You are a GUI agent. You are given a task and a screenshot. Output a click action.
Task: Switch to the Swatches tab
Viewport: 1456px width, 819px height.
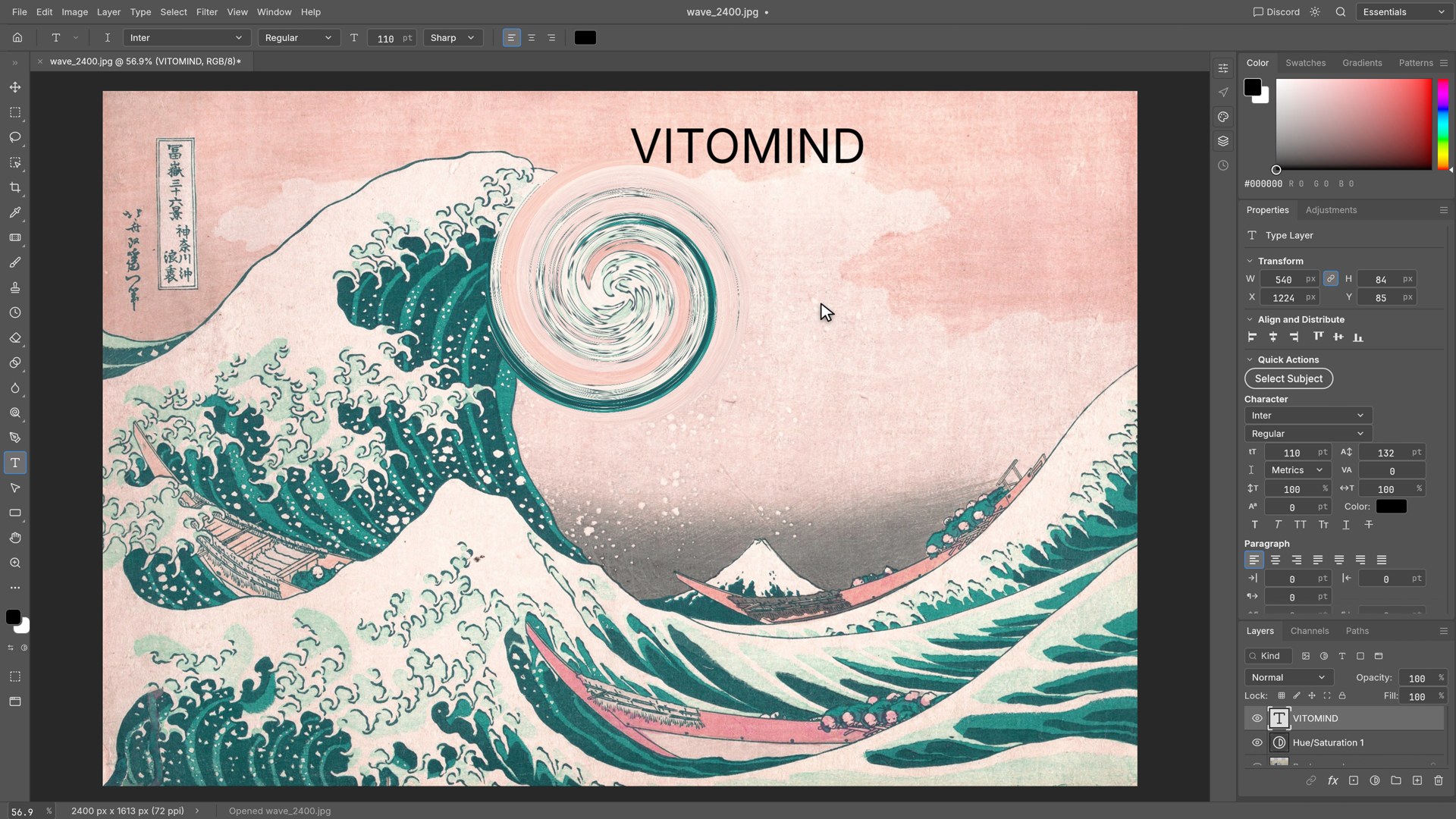click(x=1305, y=63)
